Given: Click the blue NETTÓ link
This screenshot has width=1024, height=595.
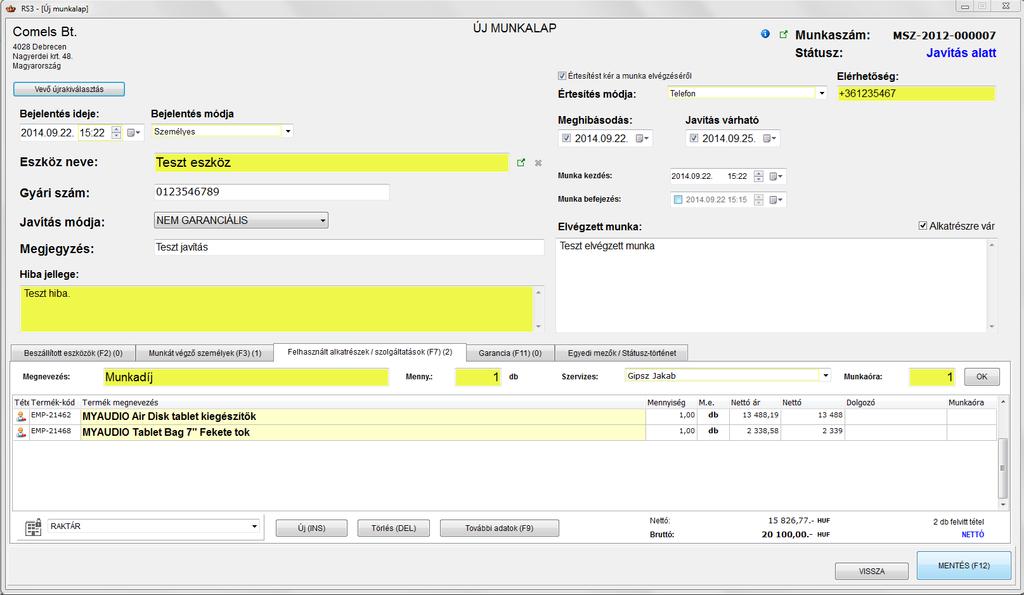Looking at the screenshot, I should click(972, 534).
